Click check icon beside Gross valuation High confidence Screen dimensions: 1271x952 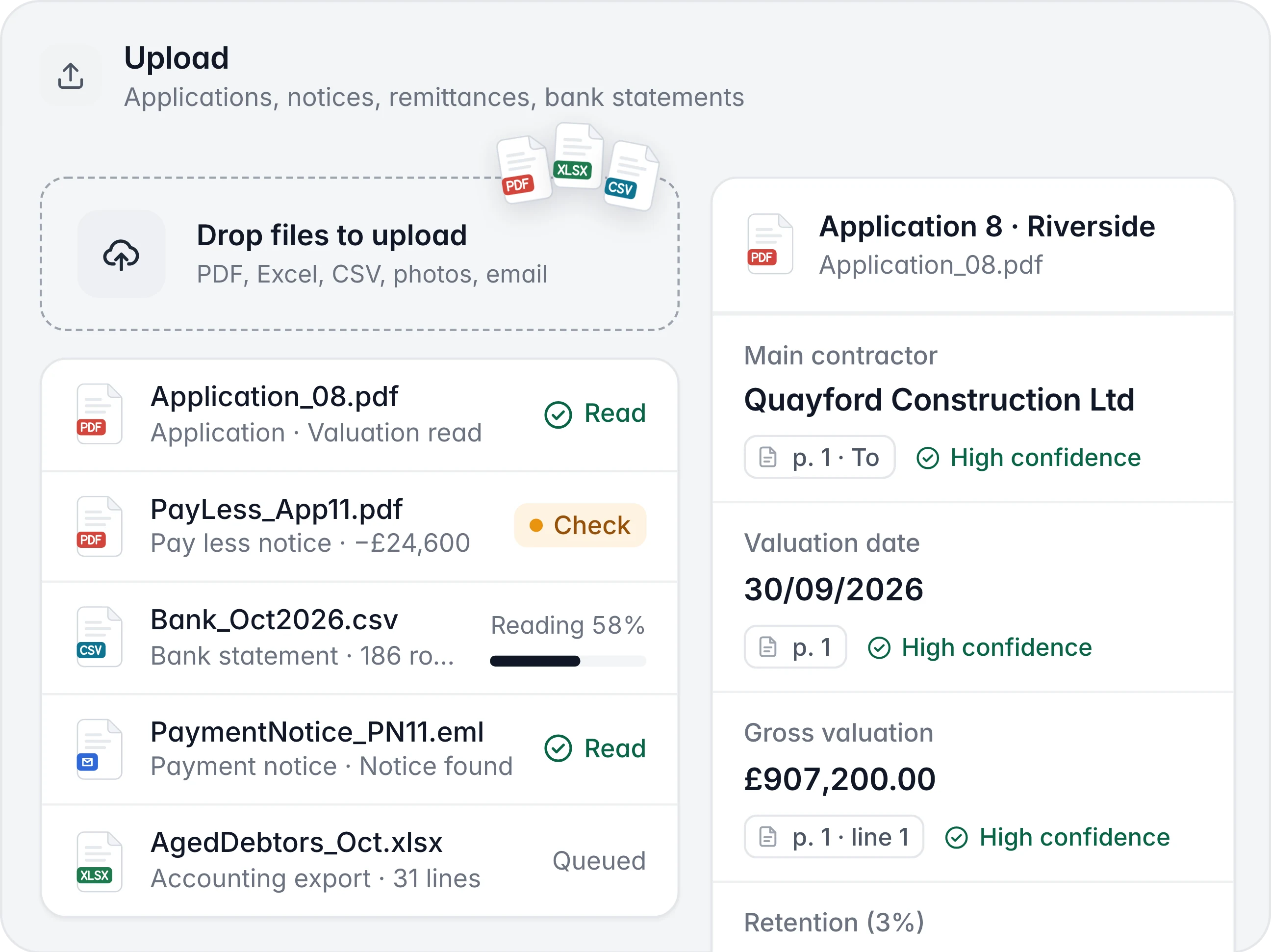[x=956, y=838]
